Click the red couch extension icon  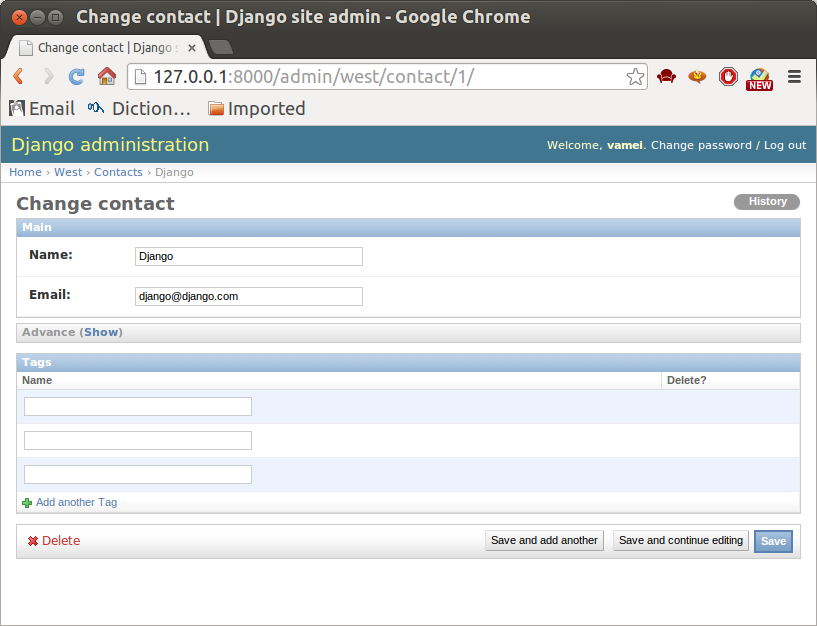pyautogui.click(x=666, y=77)
